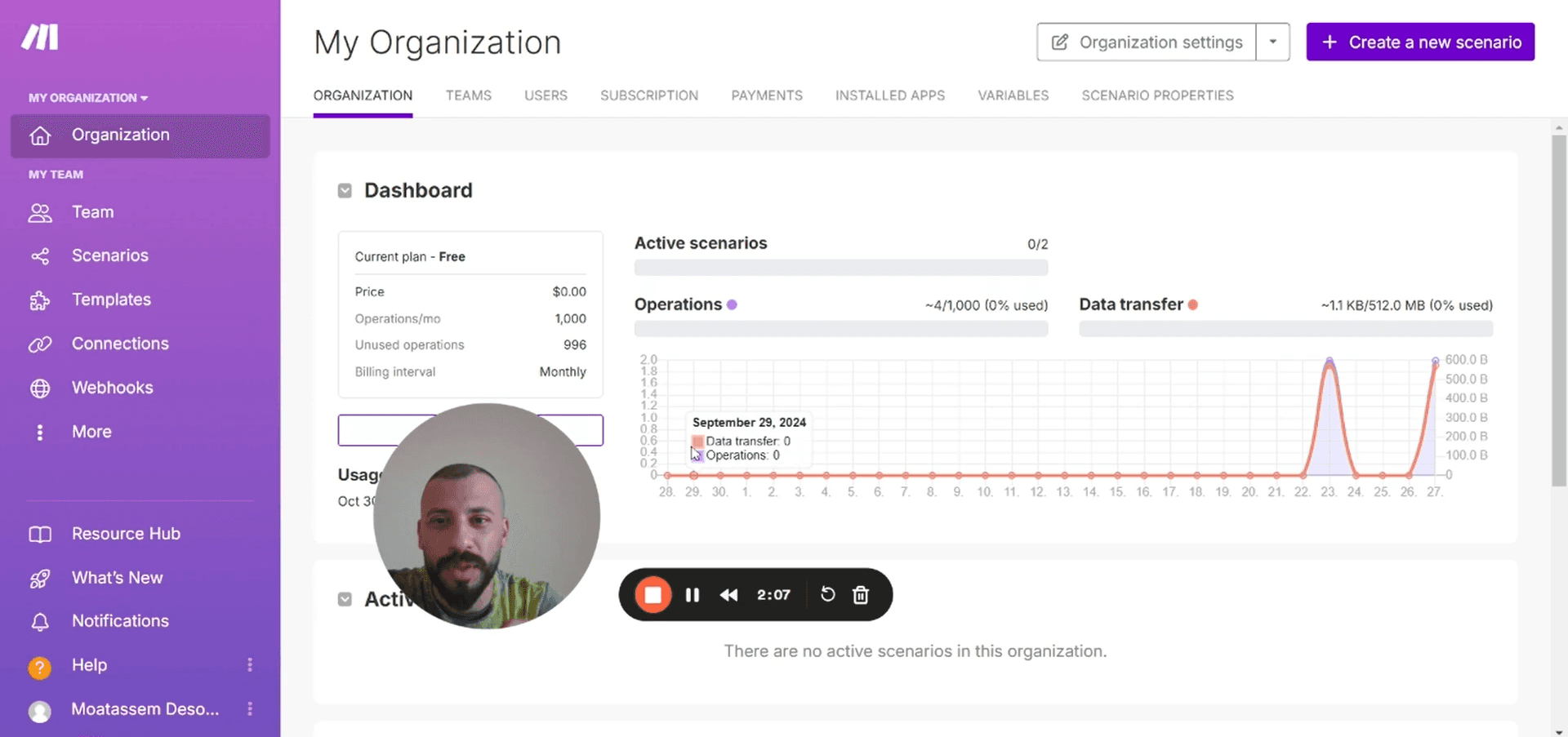Click the Connections link icon
This screenshot has height=737, width=1568.
point(40,344)
